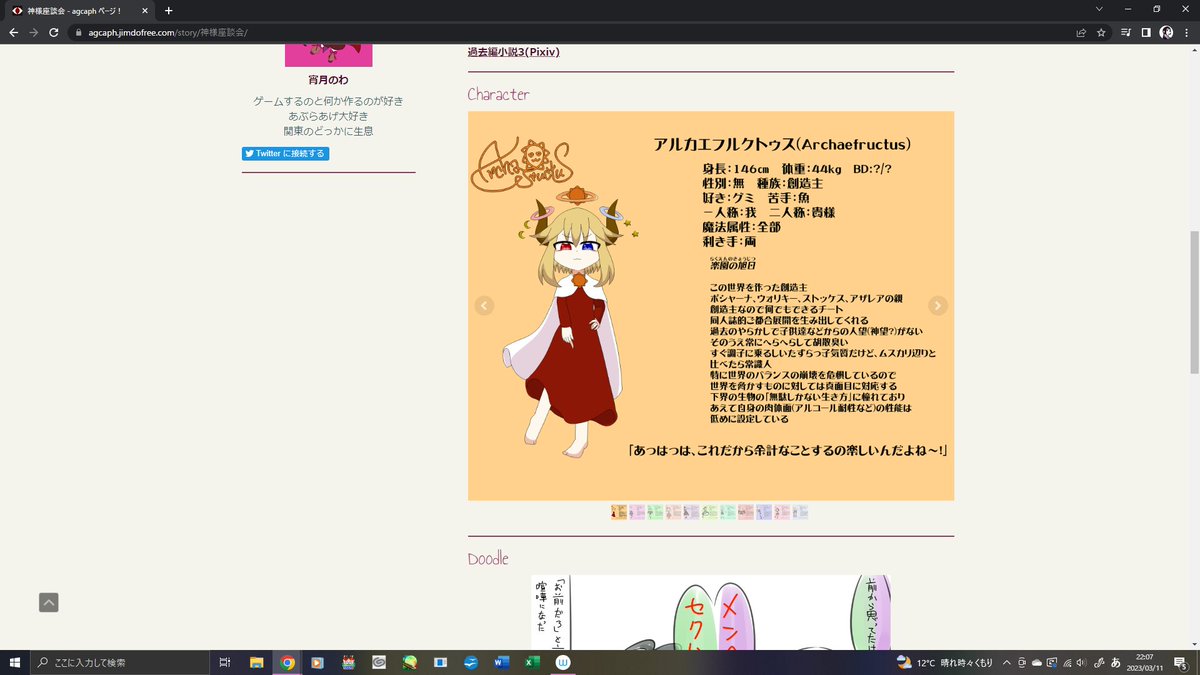Open the 過去編小説3(Pixiv) link
Image resolution: width=1200 pixels, height=675 pixels.
pos(513,52)
